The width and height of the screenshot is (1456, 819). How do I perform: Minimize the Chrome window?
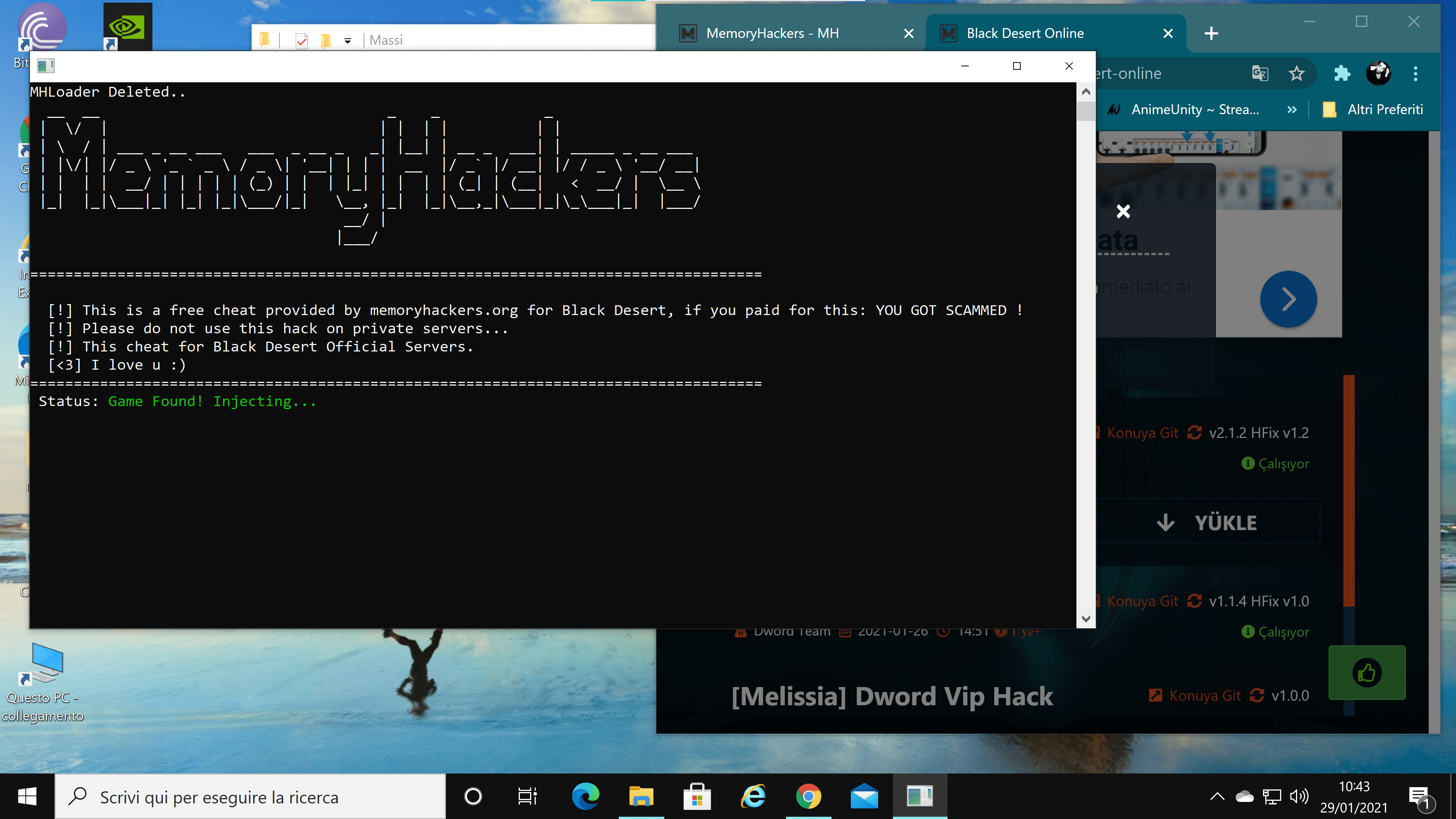(x=1310, y=22)
